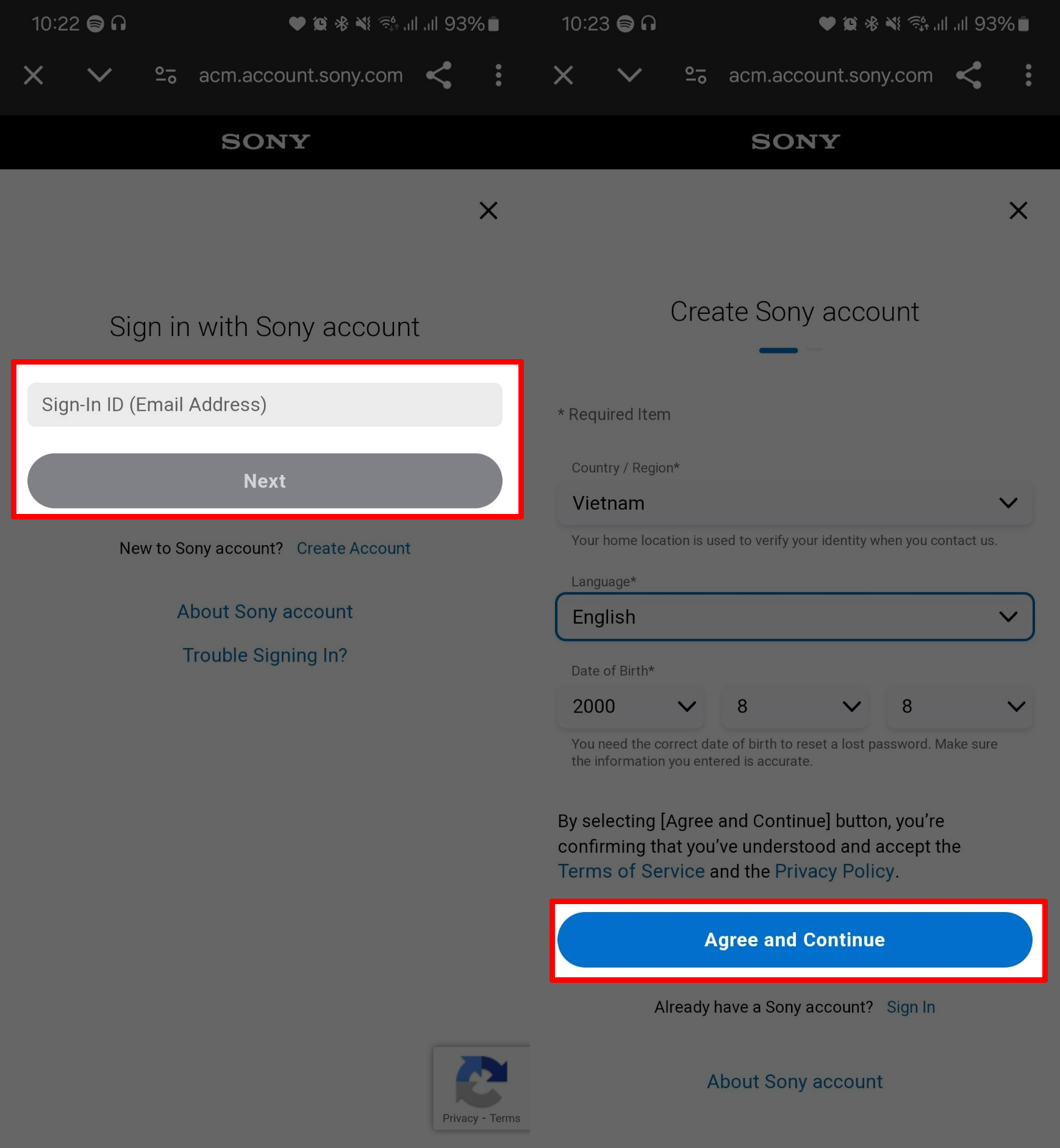
Task: Click the account setup progress indicator
Action: tap(794, 350)
